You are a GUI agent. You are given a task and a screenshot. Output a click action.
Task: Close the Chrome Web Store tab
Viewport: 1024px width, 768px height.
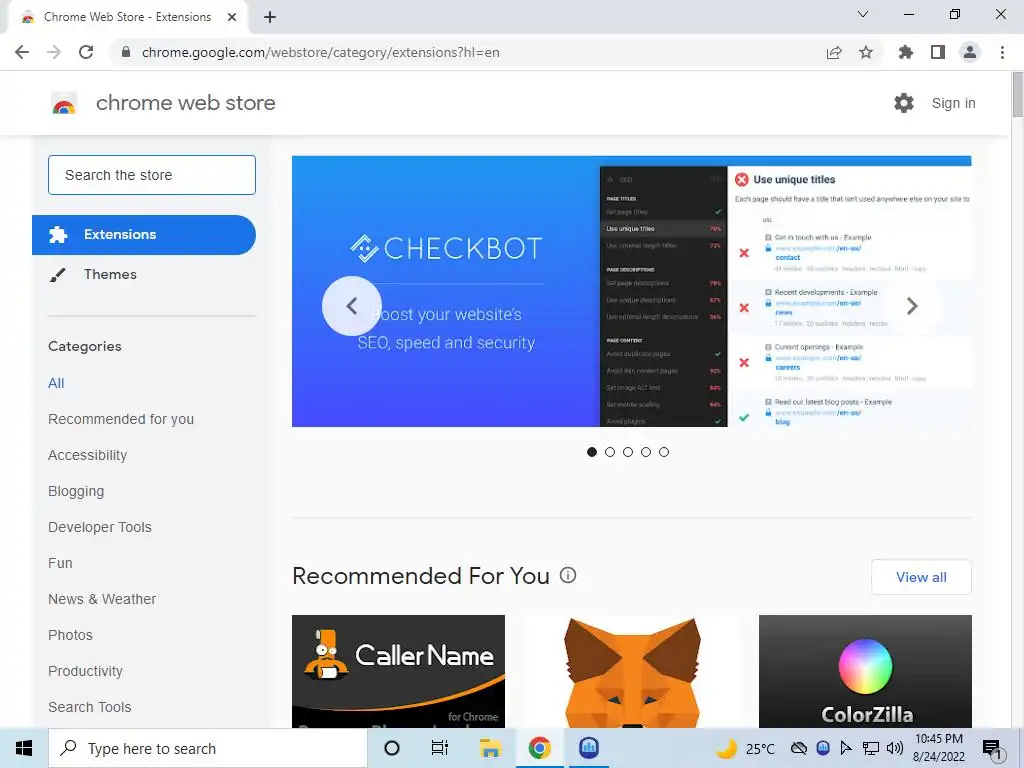tap(232, 17)
